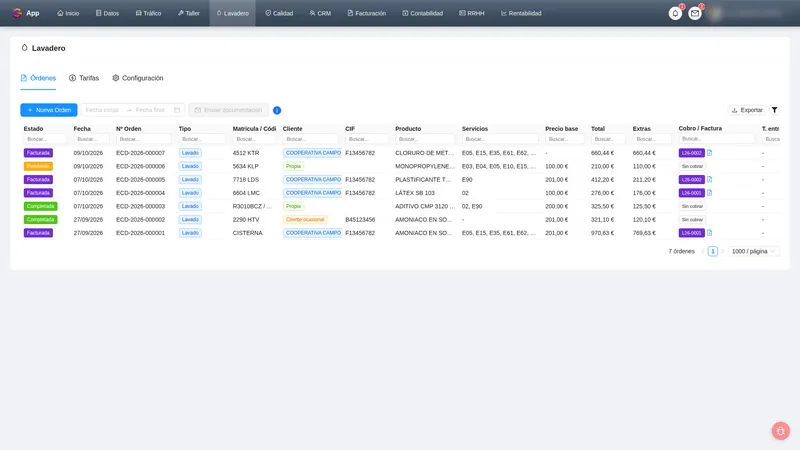Click Completada status of order ECD-2026-000003
The height and width of the screenshot is (450, 800).
click(40, 206)
